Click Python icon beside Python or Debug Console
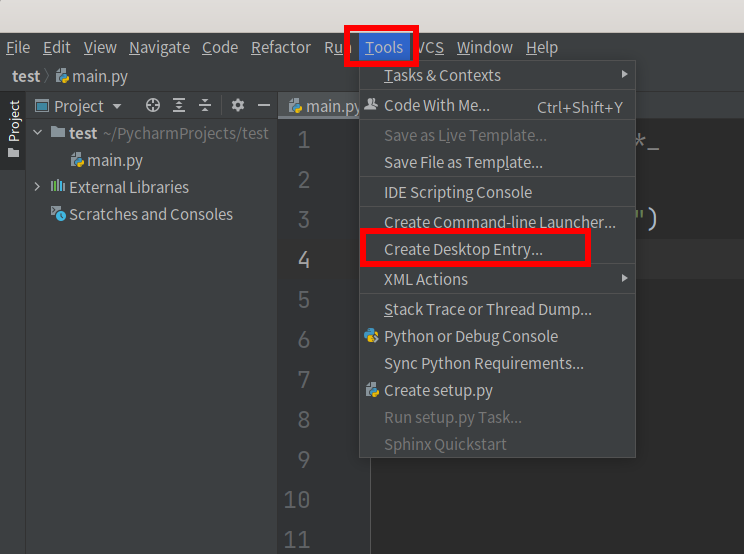744x554 pixels. pyautogui.click(x=371, y=336)
